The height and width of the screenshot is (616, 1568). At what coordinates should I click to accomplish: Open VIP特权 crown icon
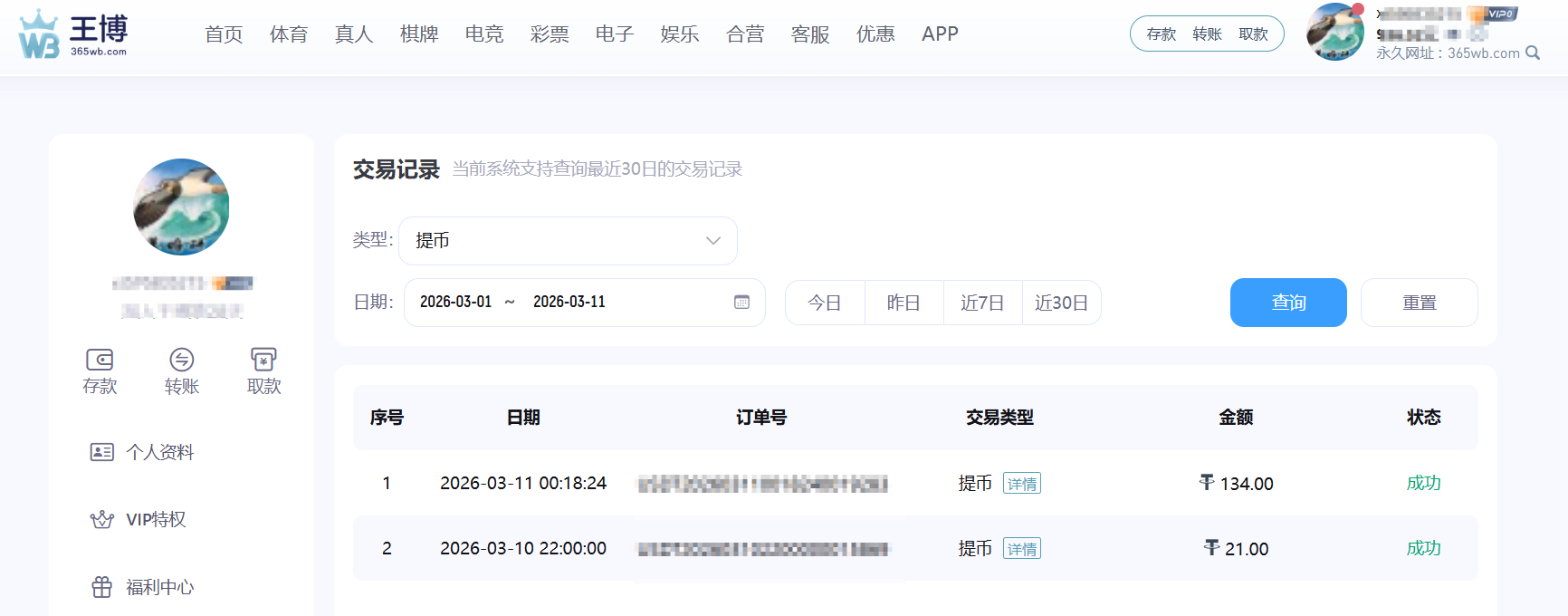(102, 519)
